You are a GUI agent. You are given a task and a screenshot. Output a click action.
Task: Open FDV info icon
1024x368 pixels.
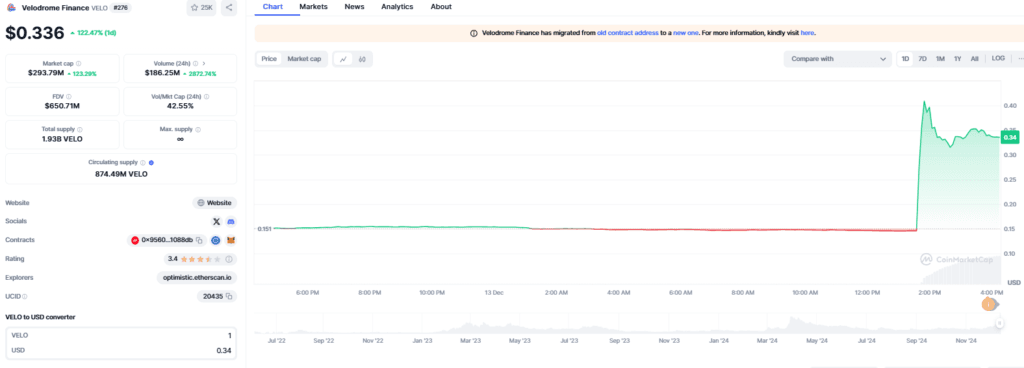point(69,97)
